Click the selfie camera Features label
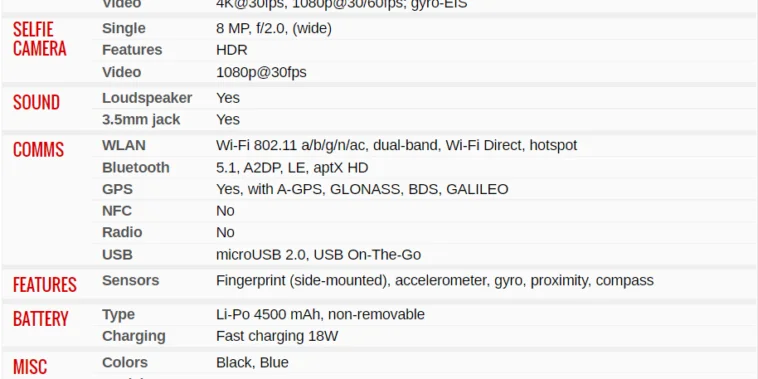 (132, 50)
